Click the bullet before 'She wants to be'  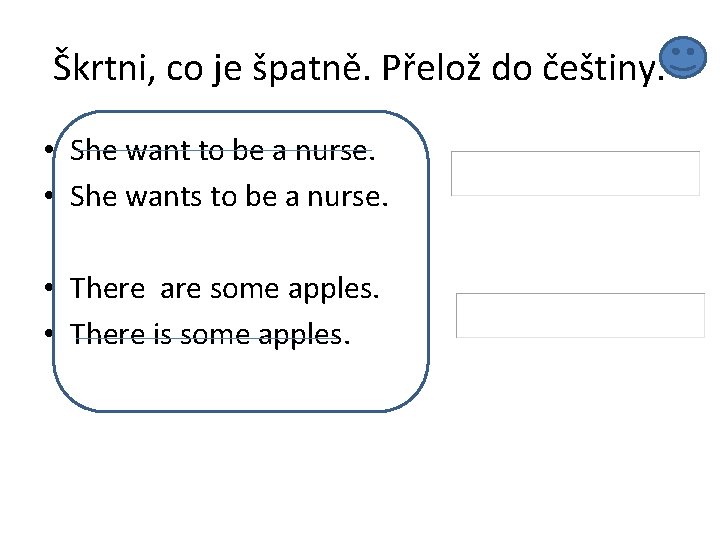pos(48,197)
